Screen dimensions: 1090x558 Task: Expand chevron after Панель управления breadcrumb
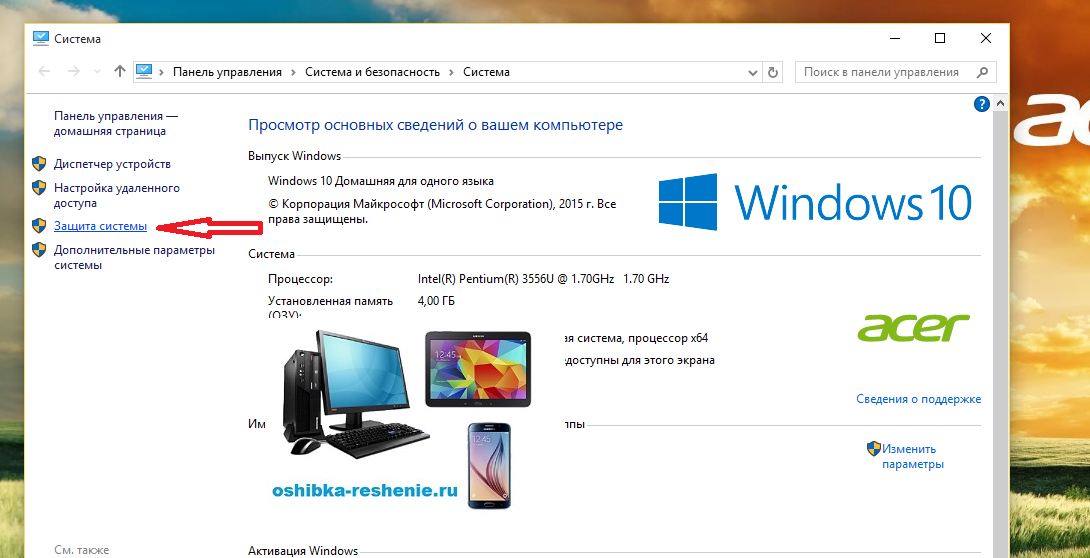pyautogui.click(x=293, y=72)
